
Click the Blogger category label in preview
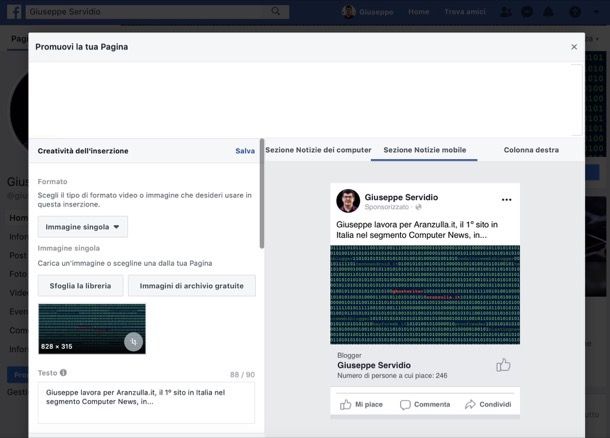(349, 355)
